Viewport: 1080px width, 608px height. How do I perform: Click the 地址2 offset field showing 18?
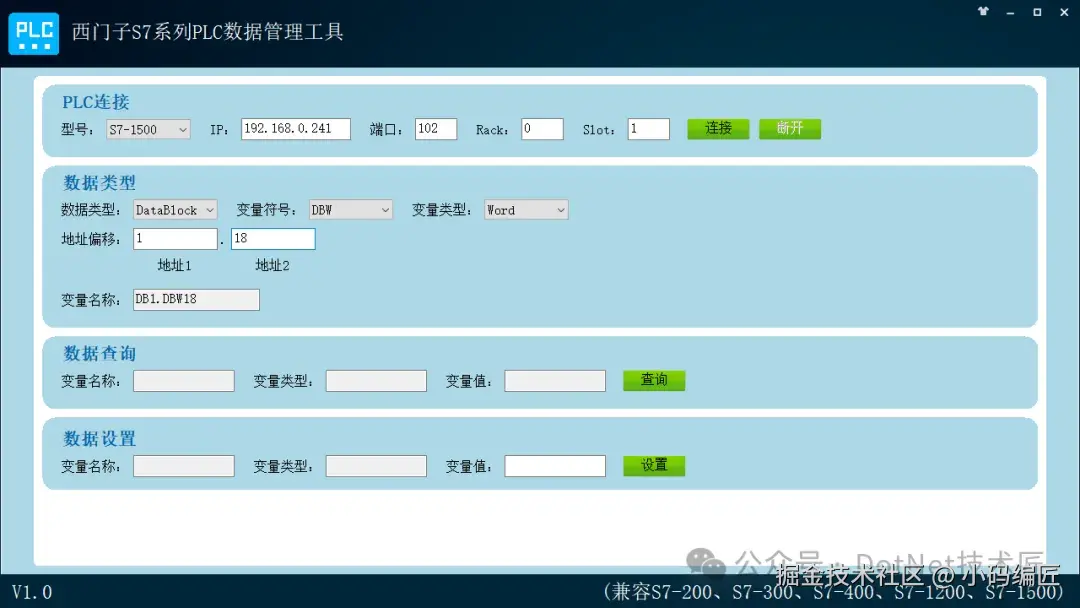(273, 239)
